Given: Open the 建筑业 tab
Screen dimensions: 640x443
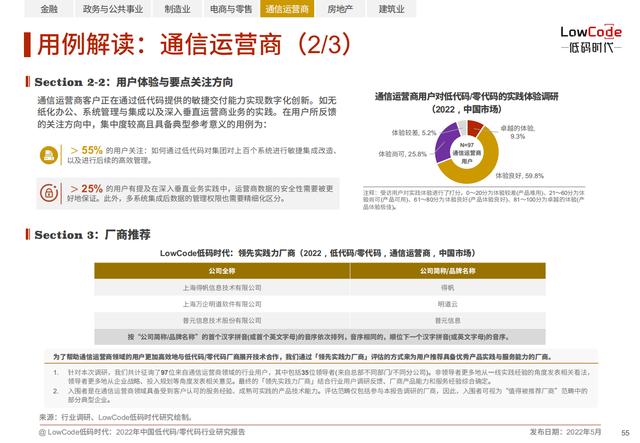Looking at the screenshot, I should pos(391,9).
